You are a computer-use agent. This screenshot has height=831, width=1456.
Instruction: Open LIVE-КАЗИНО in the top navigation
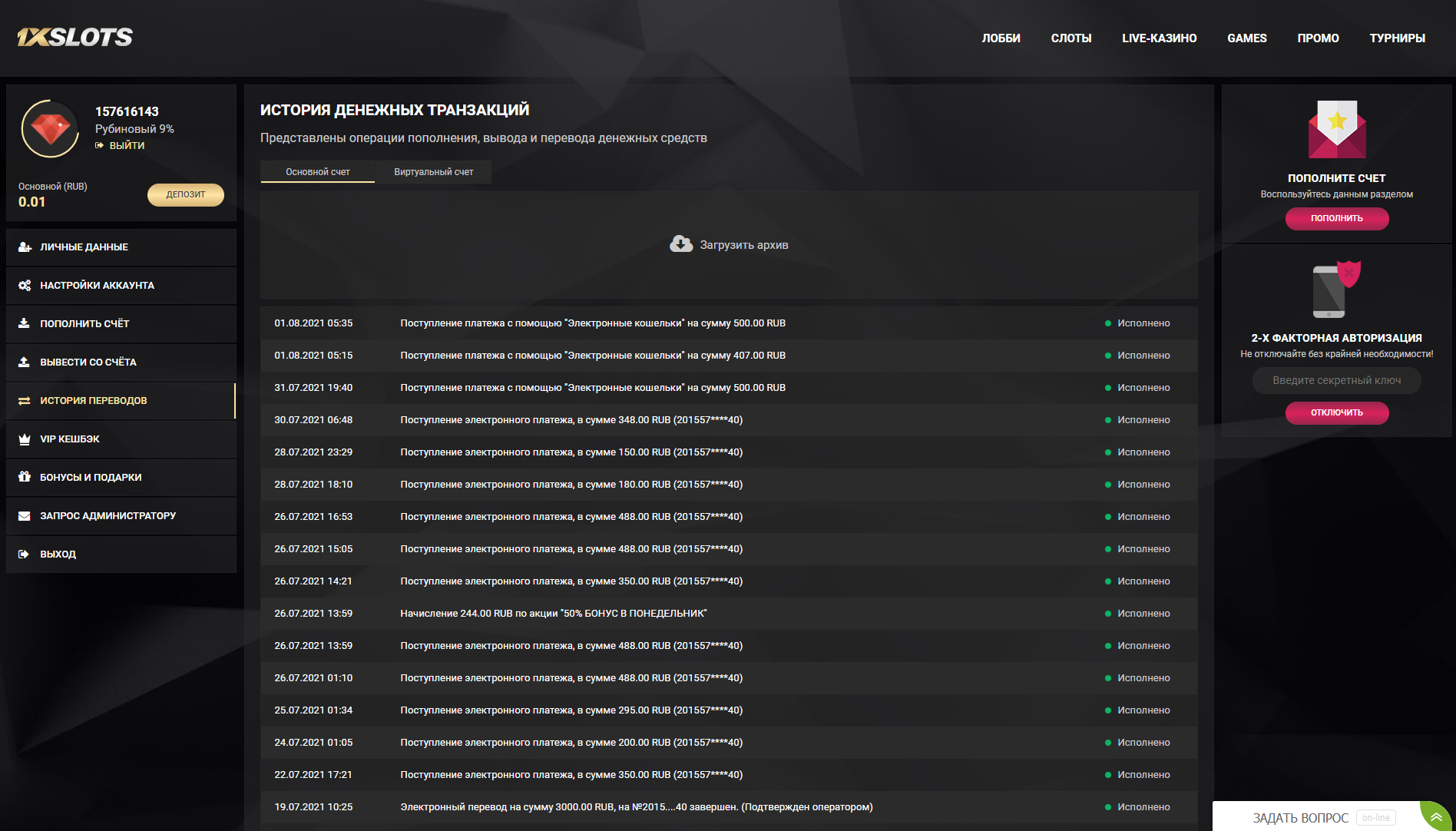(1159, 38)
